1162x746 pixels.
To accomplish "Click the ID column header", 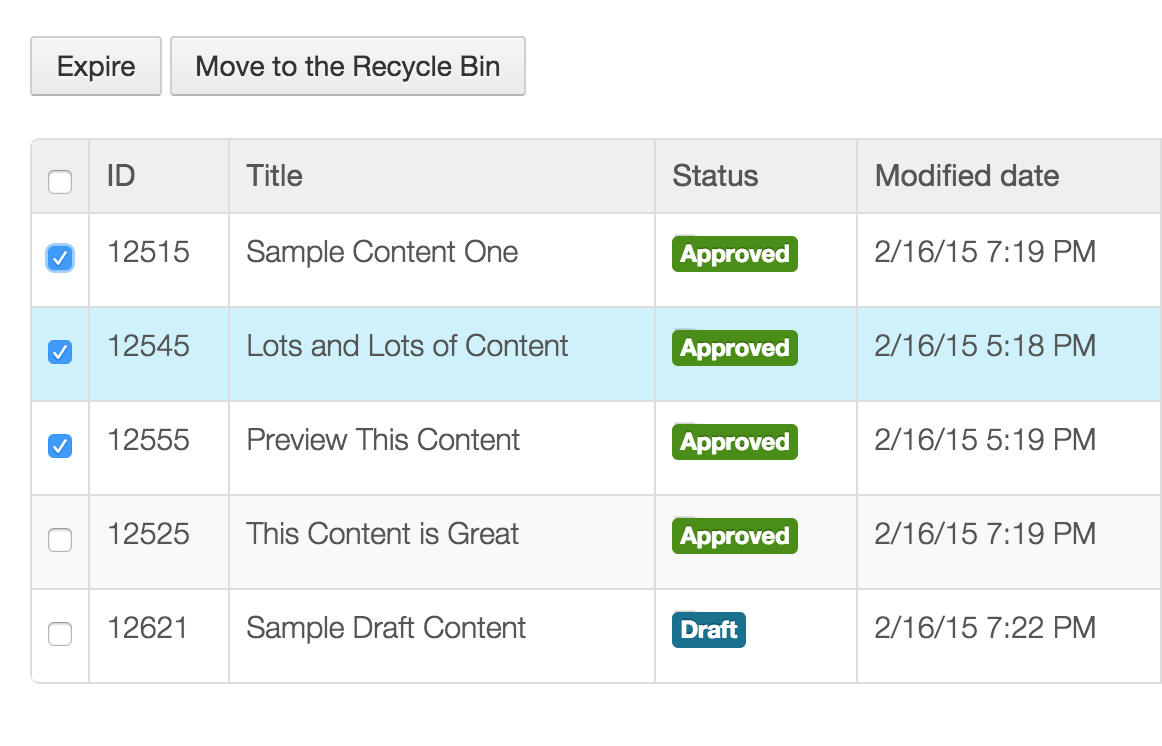I will pos(121,176).
